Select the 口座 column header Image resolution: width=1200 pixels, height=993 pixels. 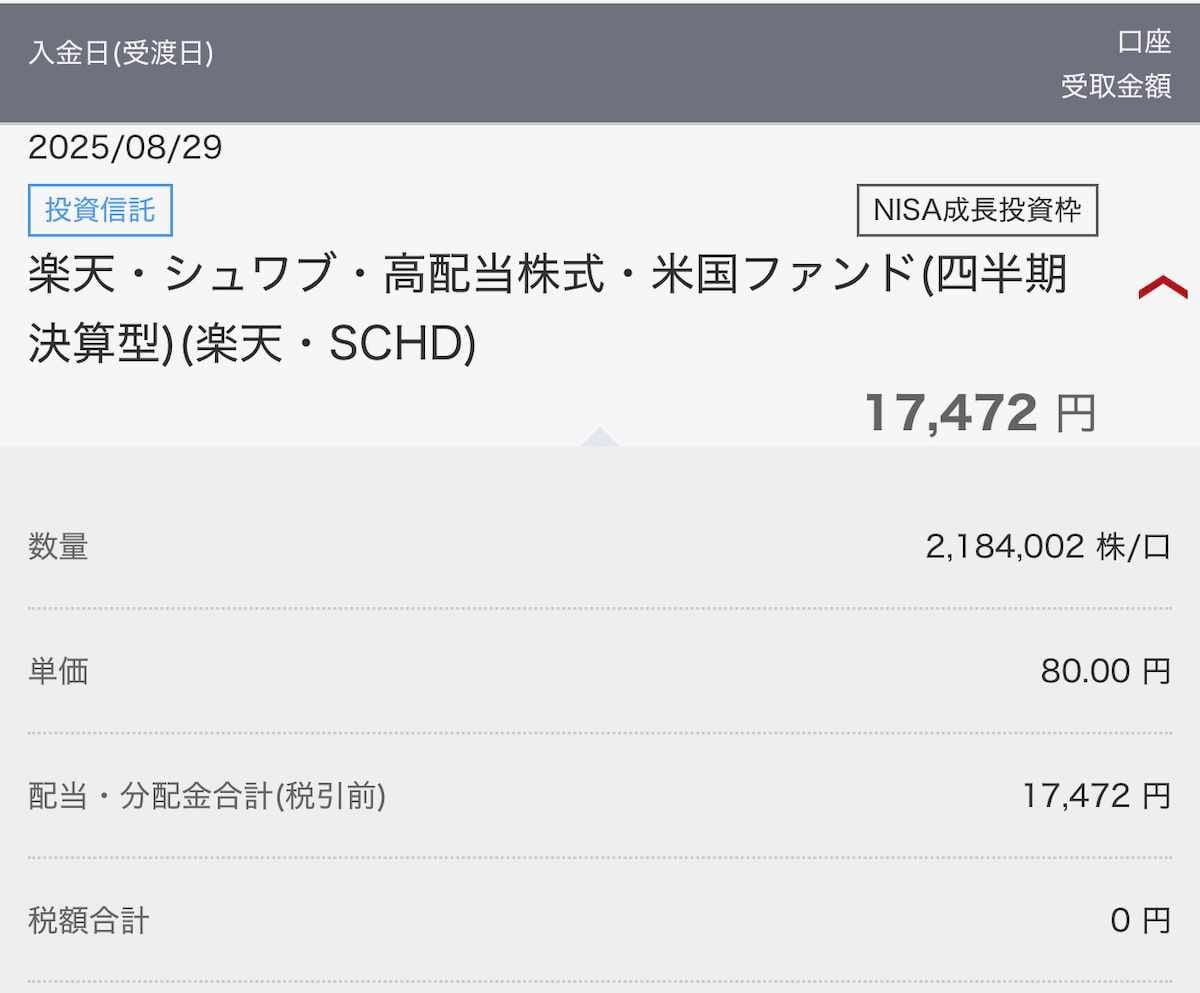pos(1144,42)
